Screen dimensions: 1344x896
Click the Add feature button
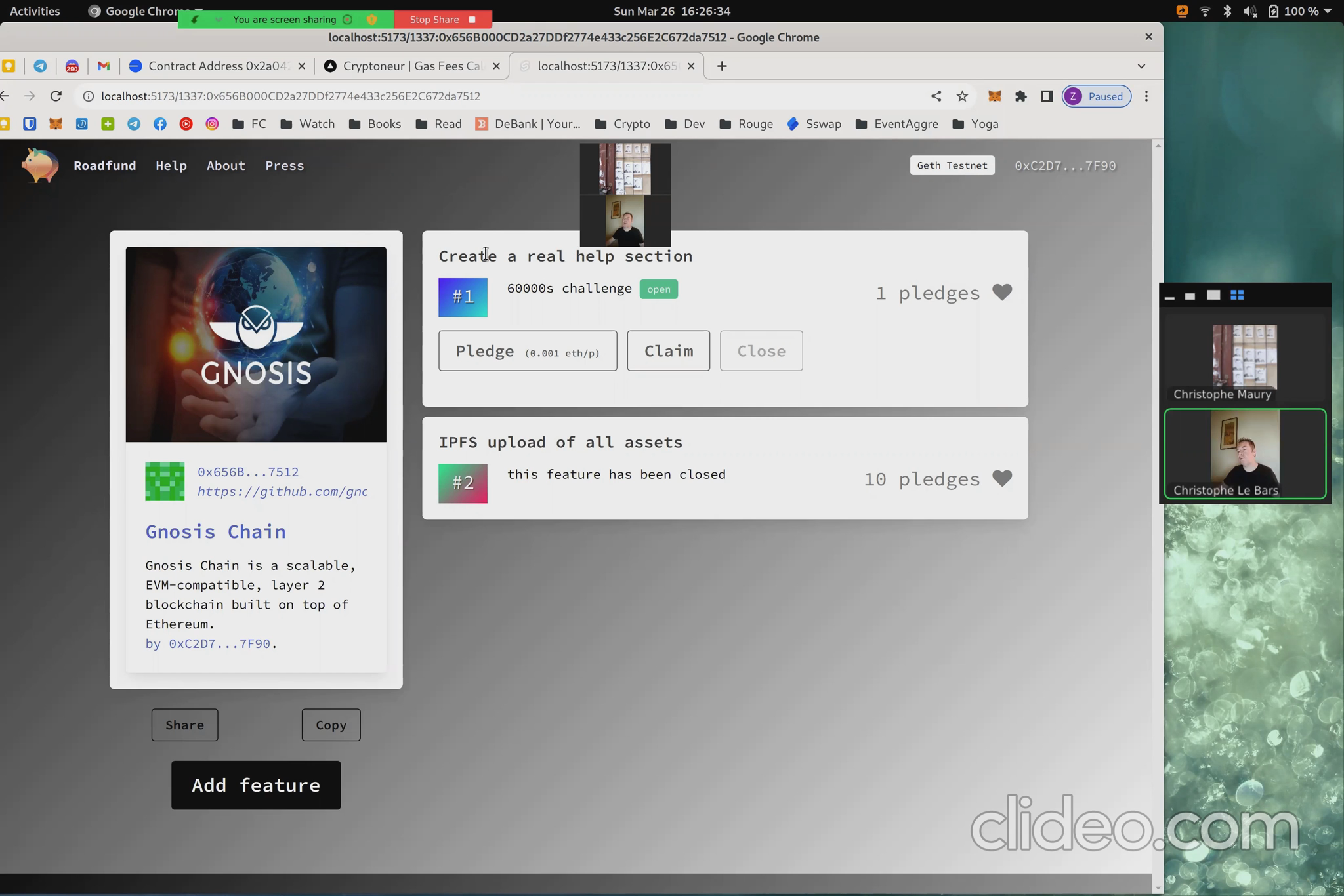256,785
